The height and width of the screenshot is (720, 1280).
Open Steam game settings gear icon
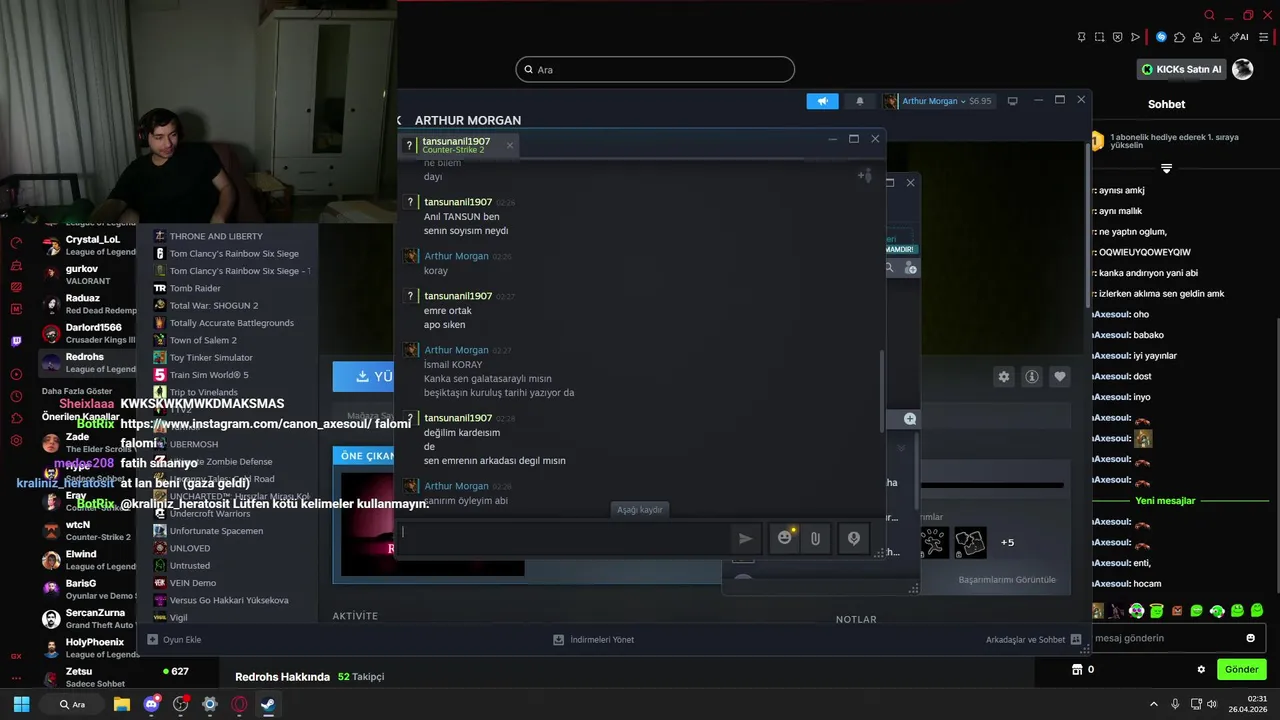pos(1003,377)
